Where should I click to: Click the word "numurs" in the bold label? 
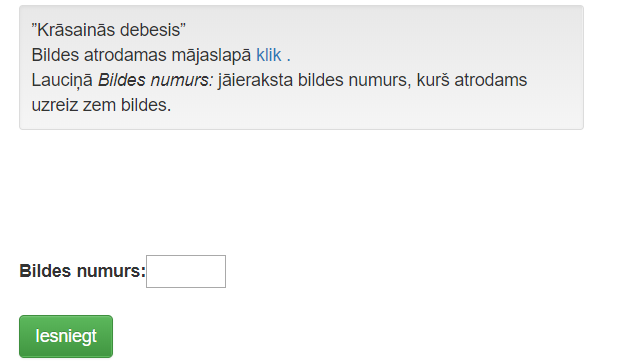pyautogui.click(x=111, y=271)
